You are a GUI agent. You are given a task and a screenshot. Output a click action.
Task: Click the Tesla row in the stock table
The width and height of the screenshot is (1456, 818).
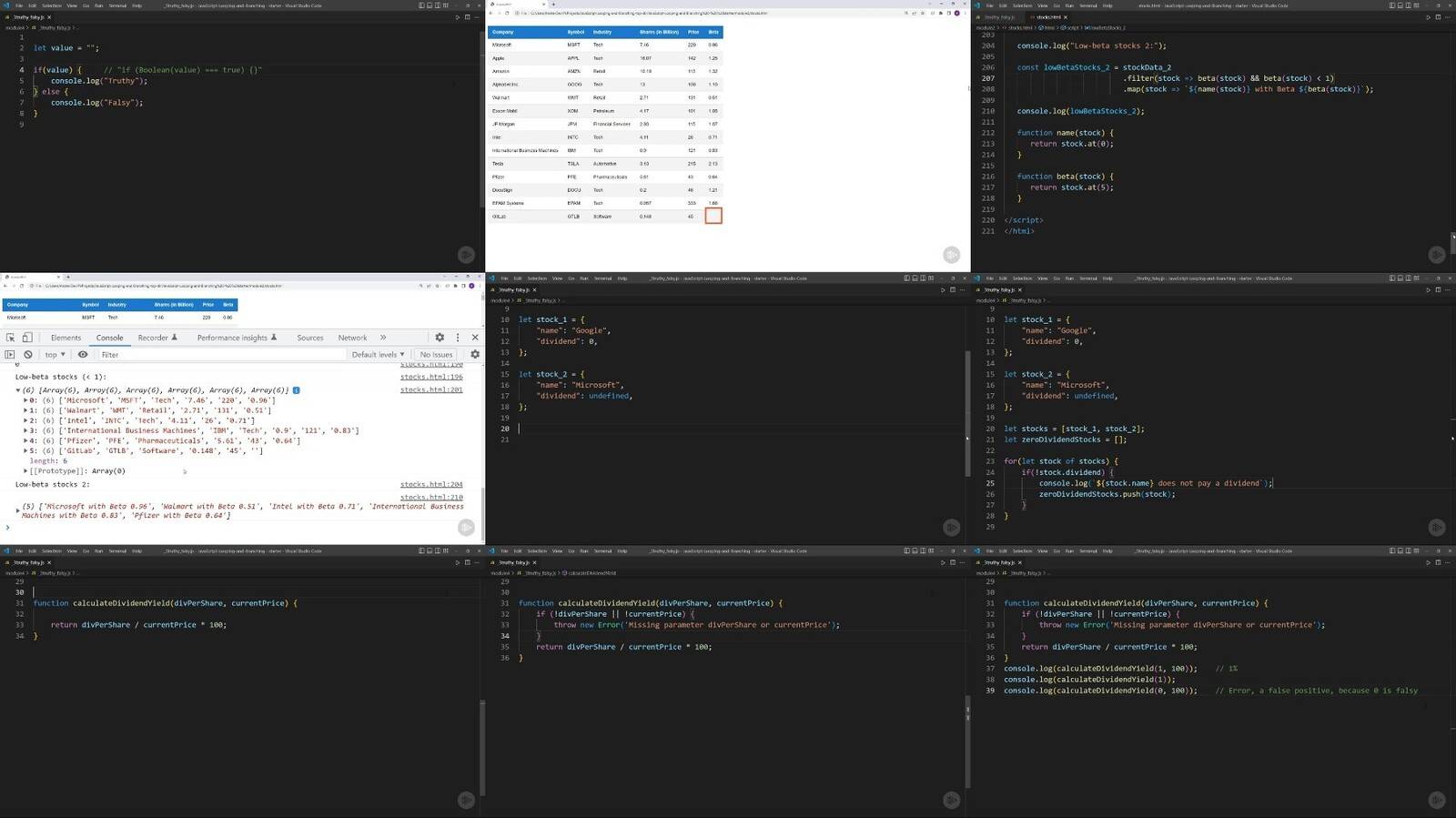605,164
